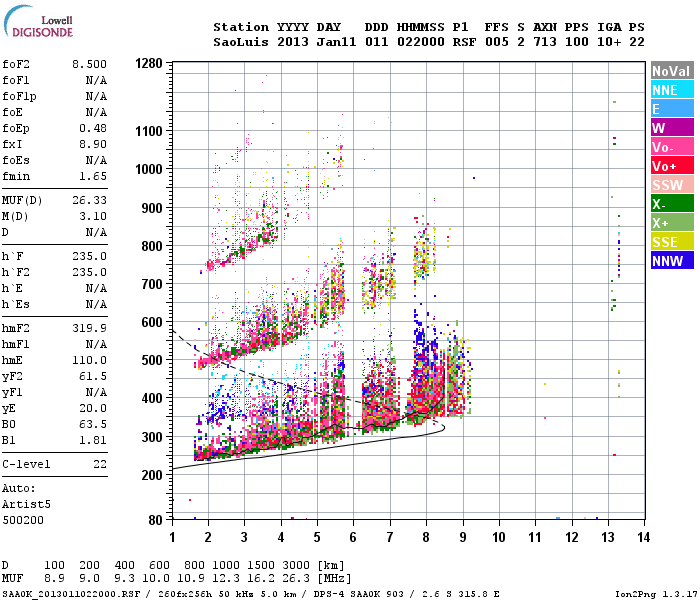The height and width of the screenshot is (600, 700).
Task: Click the yE value 20.0
Action: (93, 408)
